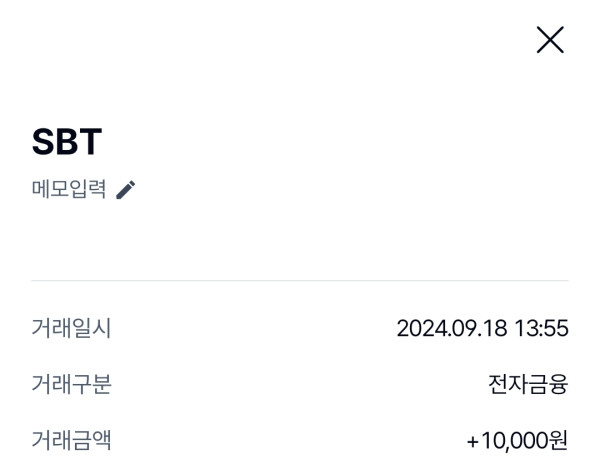The width and height of the screenshot is (600, 469).
Task: Click the letter T in the SBT title
Action: point(90,142)
